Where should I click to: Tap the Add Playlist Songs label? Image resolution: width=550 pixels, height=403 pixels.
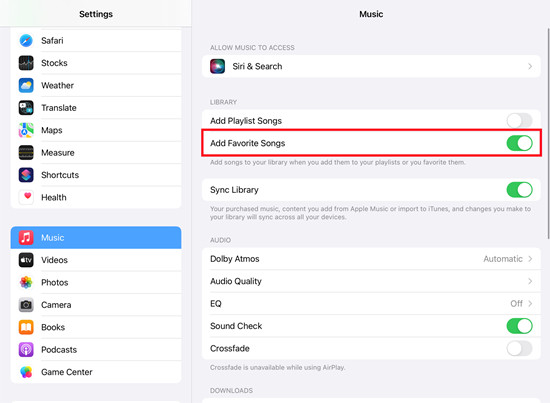click(x=246, y=121)
